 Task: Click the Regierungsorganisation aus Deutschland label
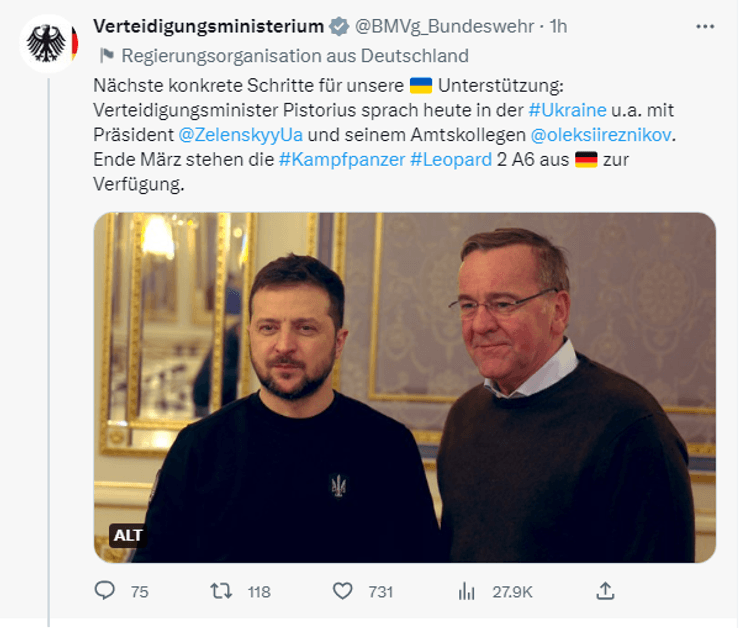[x=295, y=56]
